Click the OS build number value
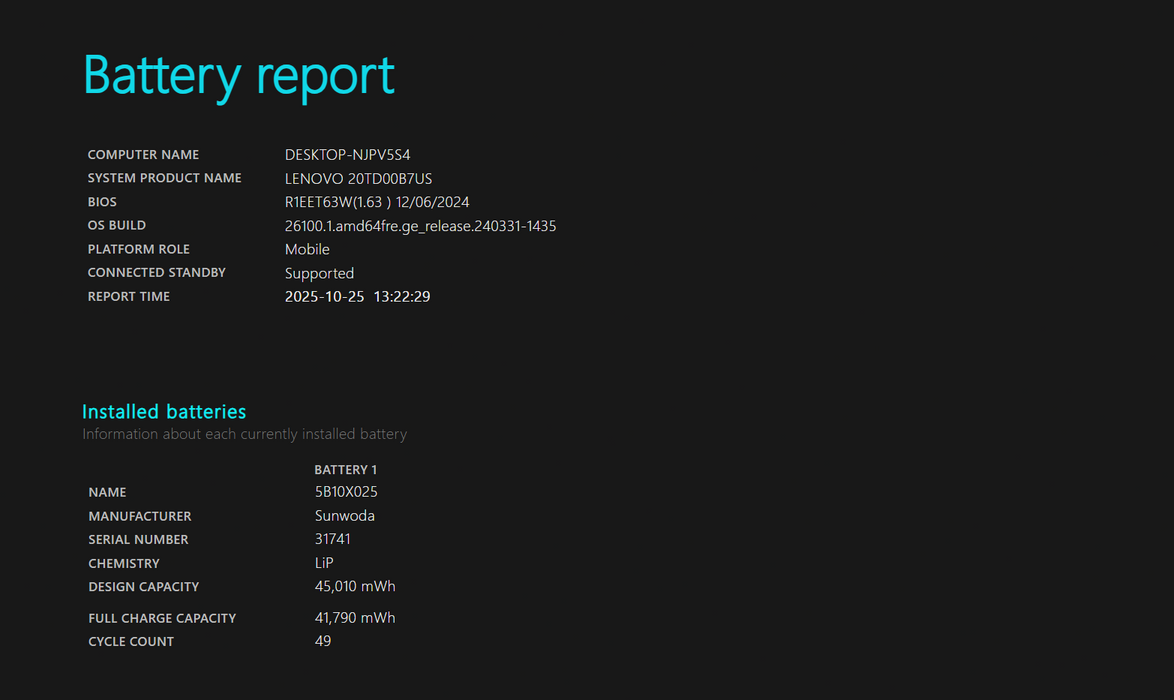The image size is (1174, 700). pyautogui.click(x=420, y=226)
